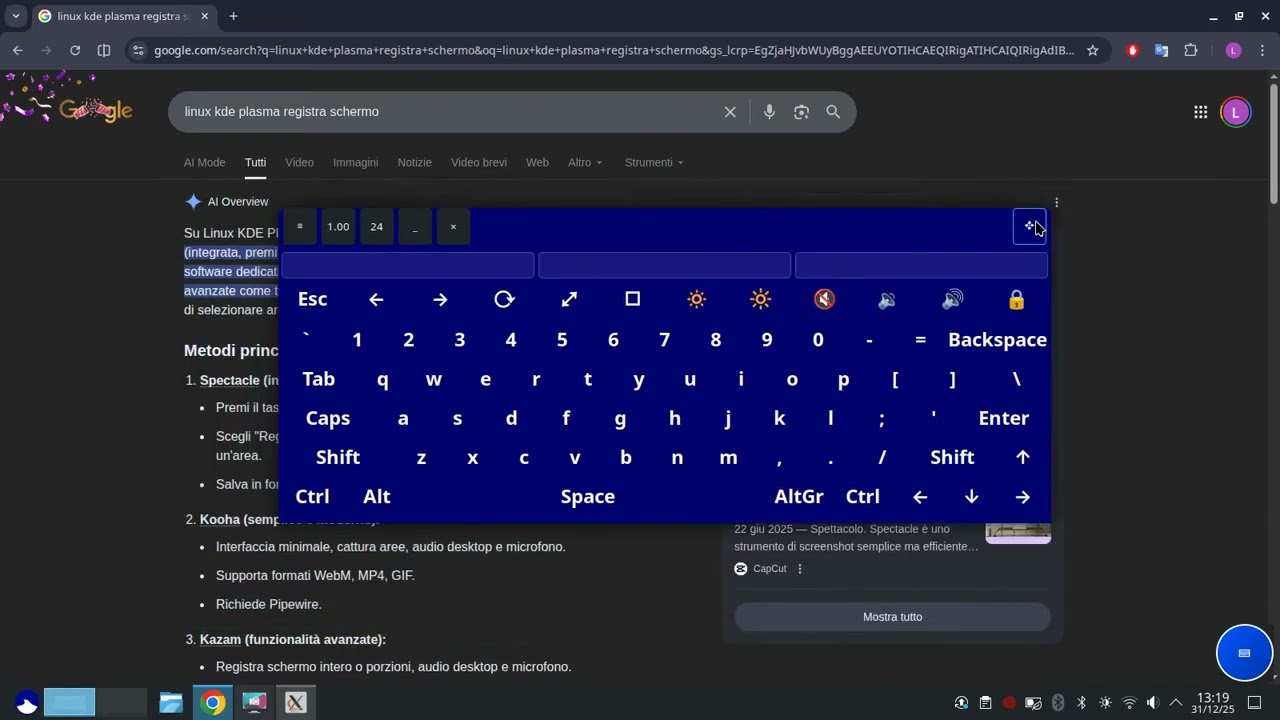Toggle the Caps key on the virtual keyboard

tap(328, 418)
